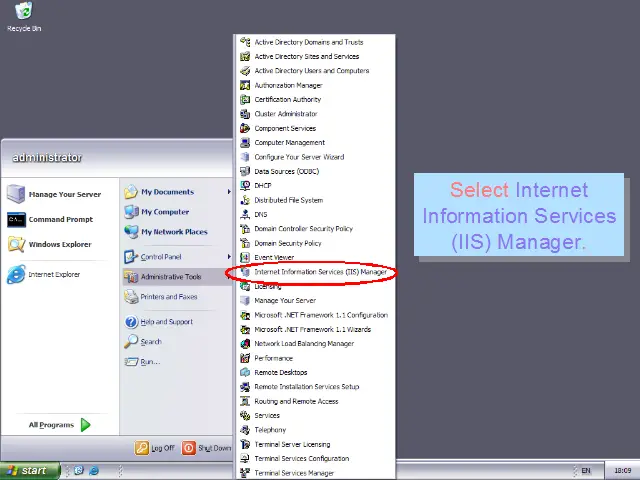640x480 pixels.
Task: Click the Remote Desktops icon
Action: pos(245,372)
